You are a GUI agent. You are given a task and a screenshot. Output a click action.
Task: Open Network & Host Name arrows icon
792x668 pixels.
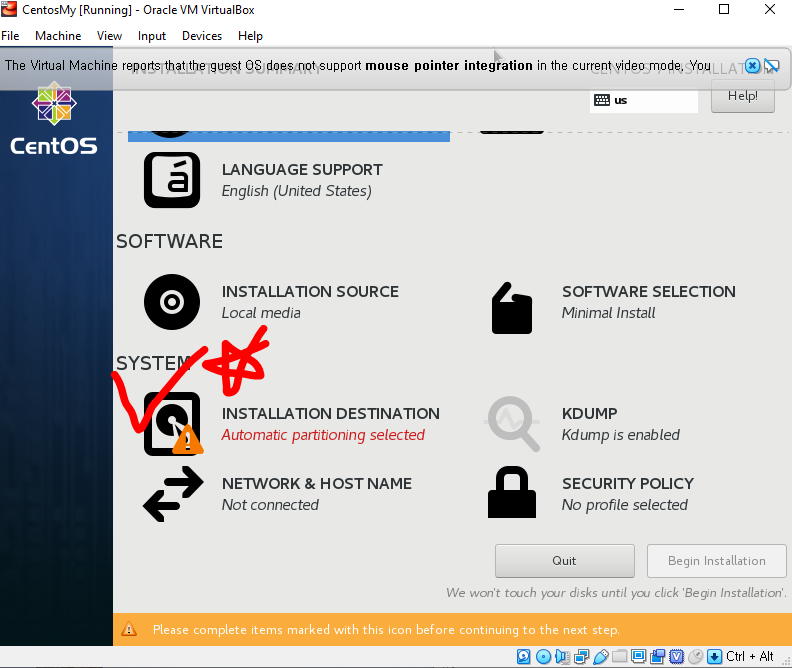tap(173, 494)
